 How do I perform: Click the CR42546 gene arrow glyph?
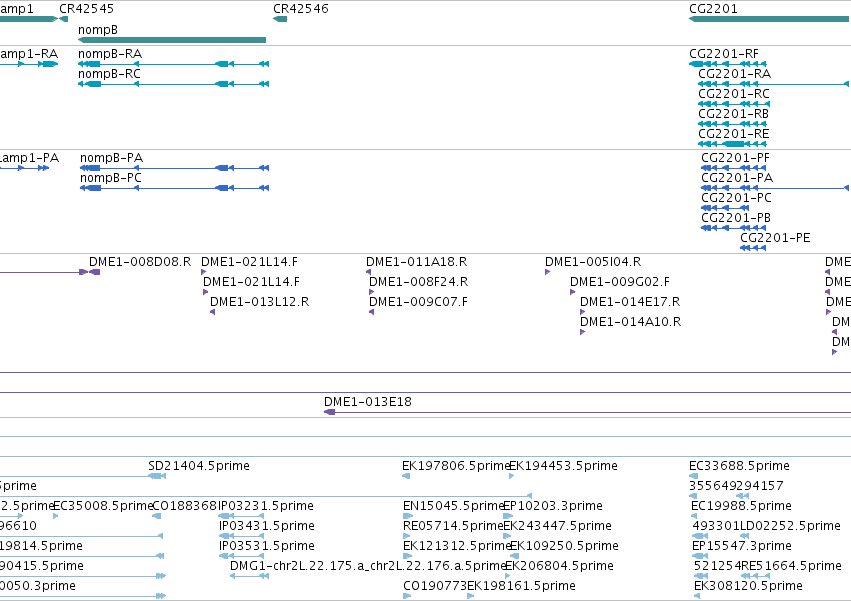coord(280,19)
